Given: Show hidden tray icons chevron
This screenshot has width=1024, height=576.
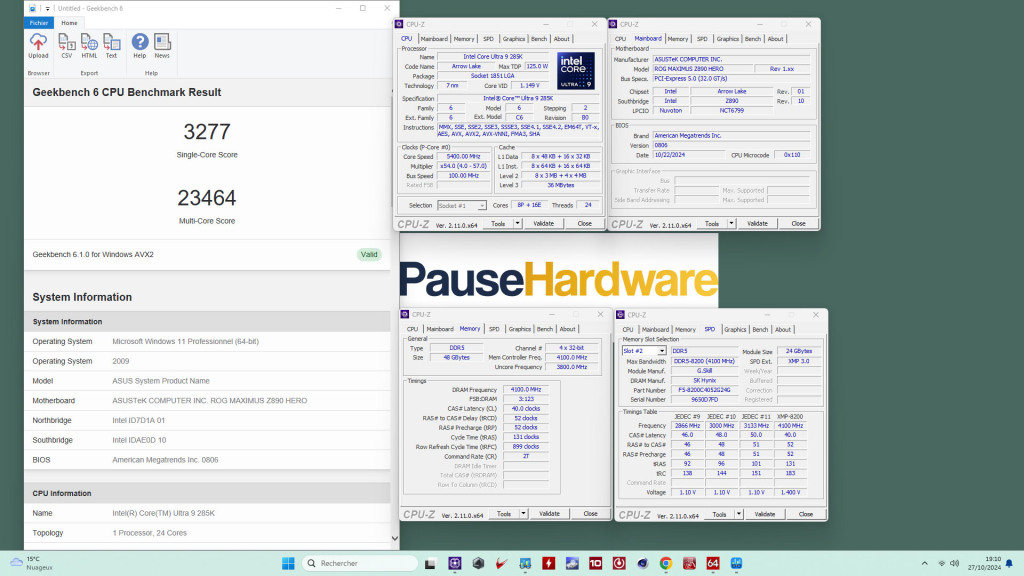Looking at the screenshot, I should pyautogui.click(x=924, y=564).
